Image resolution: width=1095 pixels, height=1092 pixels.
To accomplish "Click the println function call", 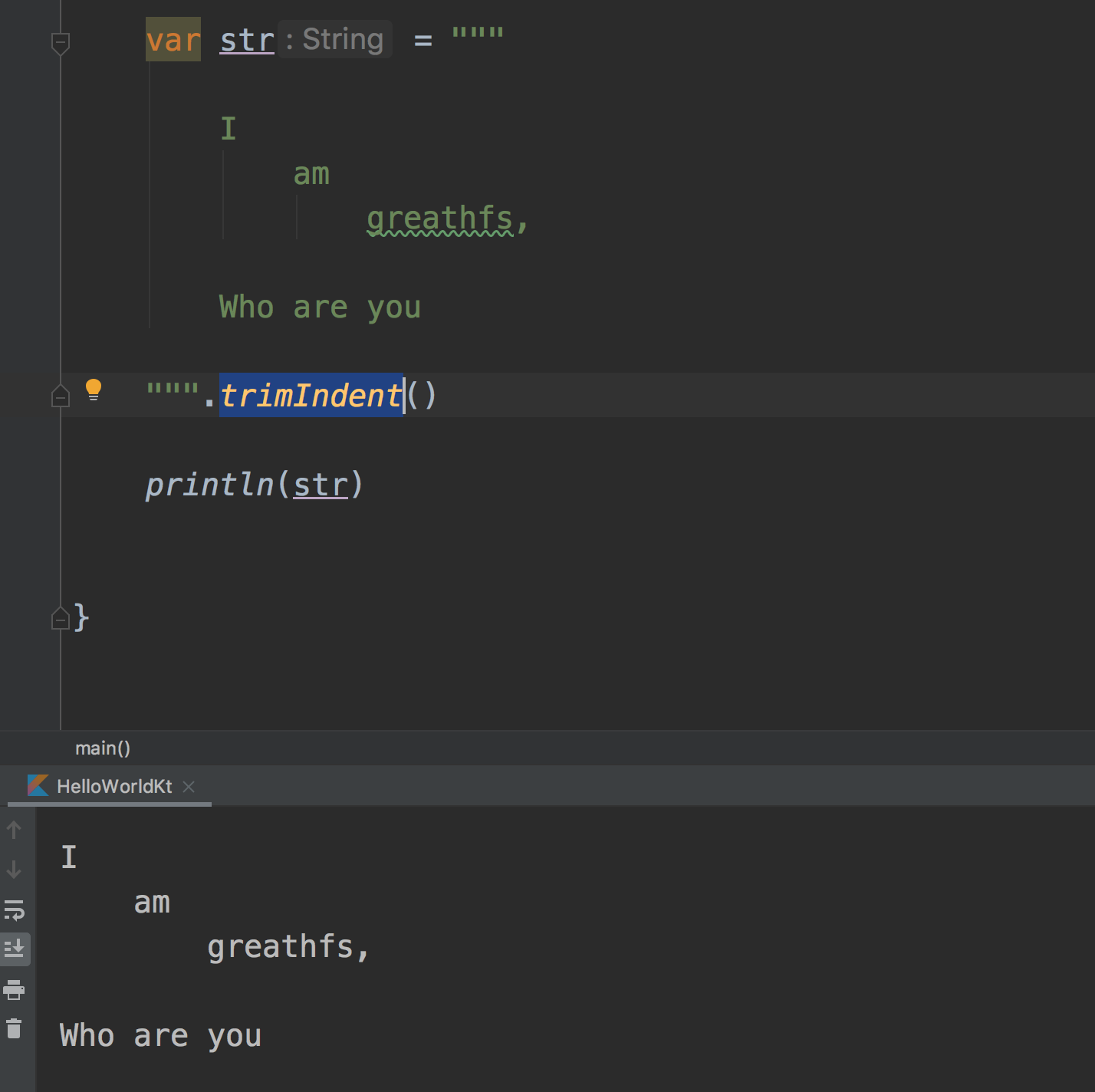I will click(209, 485).
